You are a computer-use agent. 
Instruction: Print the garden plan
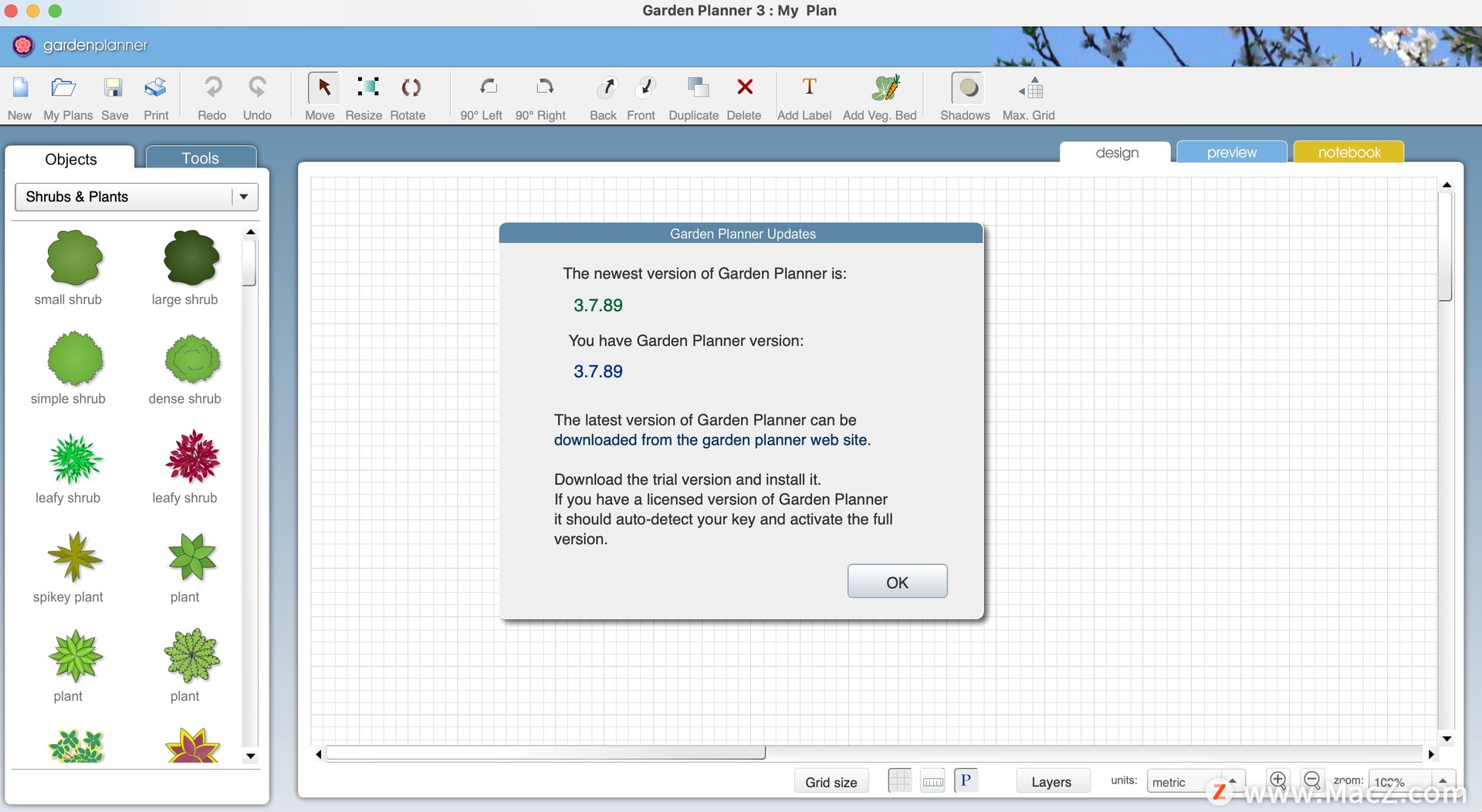coord(155,88)
